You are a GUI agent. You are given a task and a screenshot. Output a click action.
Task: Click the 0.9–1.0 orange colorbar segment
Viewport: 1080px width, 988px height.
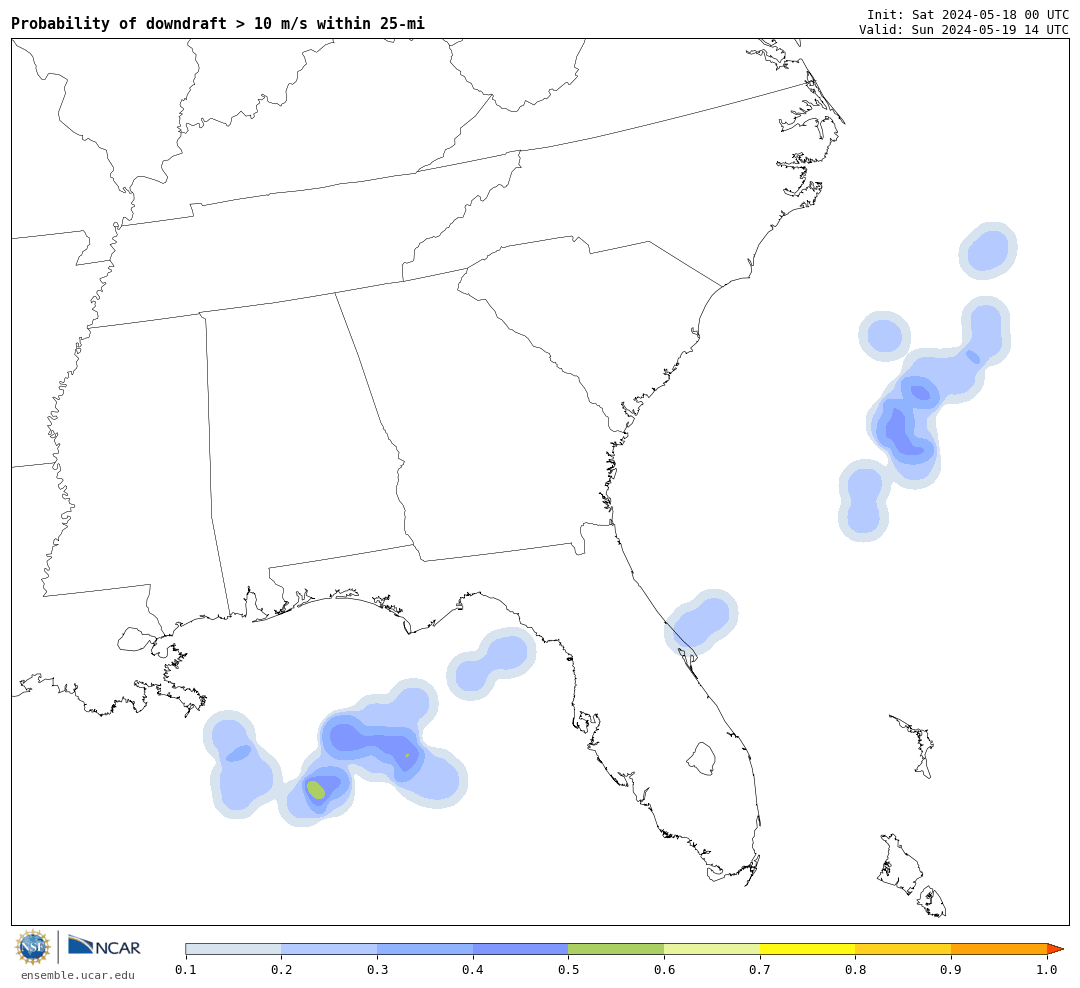coord(999,949)
